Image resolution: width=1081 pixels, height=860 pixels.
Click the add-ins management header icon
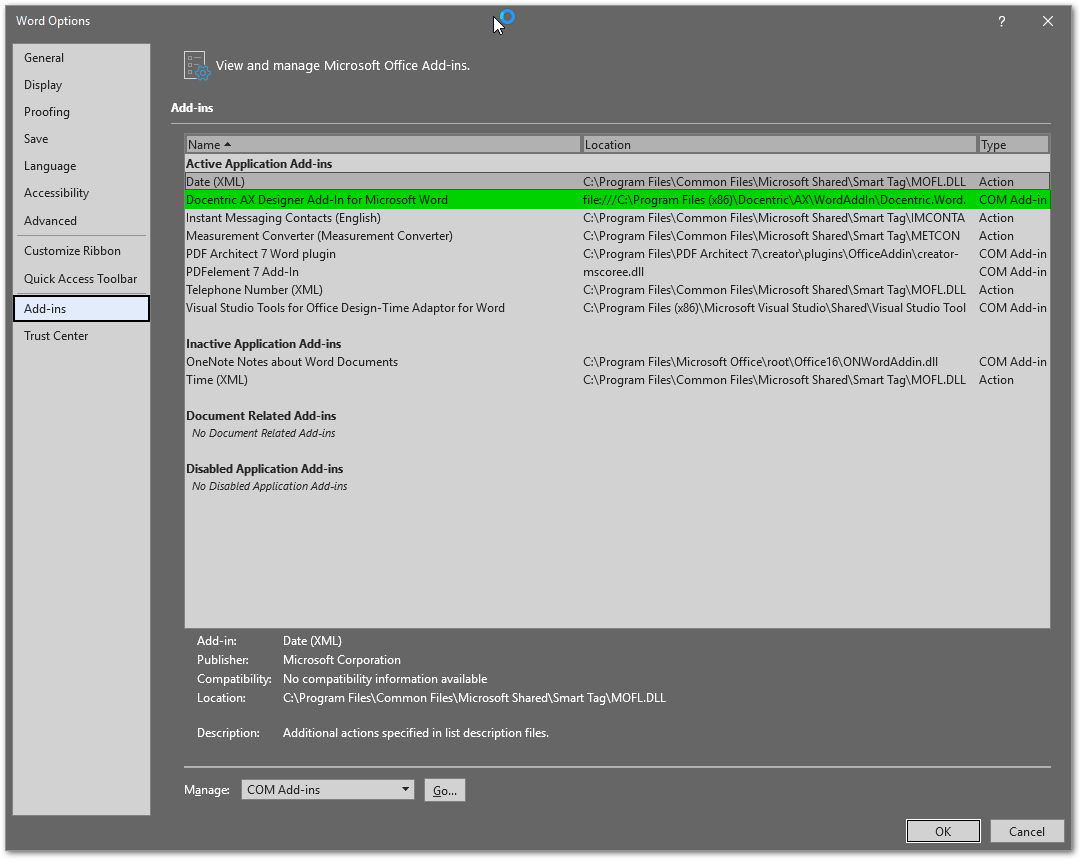pos(196,66)
